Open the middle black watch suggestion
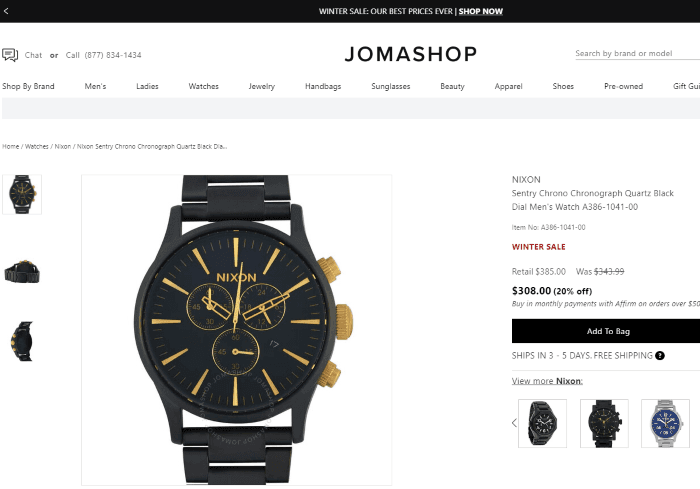700x489 pixels. 604,423
